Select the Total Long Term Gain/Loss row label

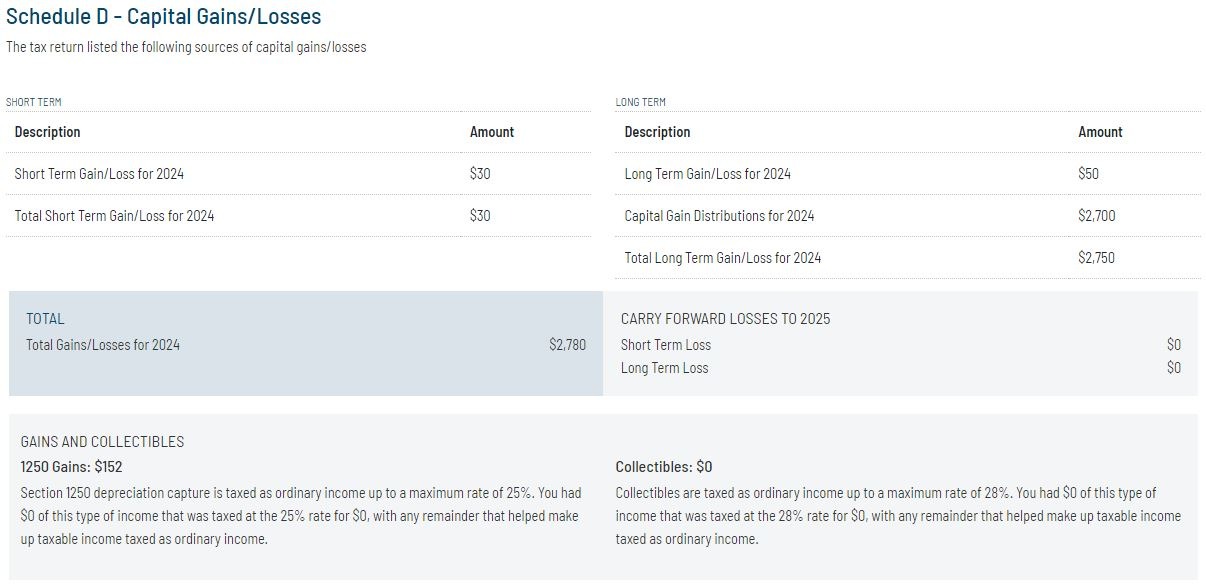(722, 258)
